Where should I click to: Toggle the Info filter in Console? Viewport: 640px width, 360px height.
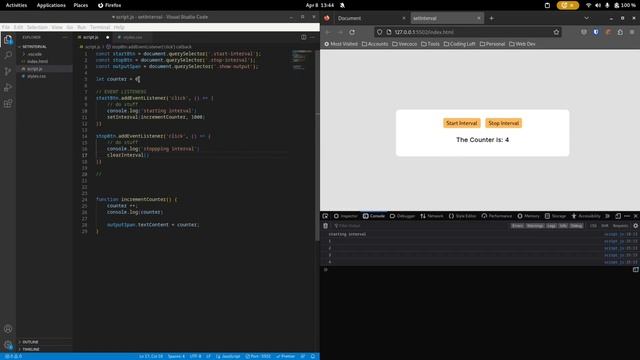click(x=563, y=226)
